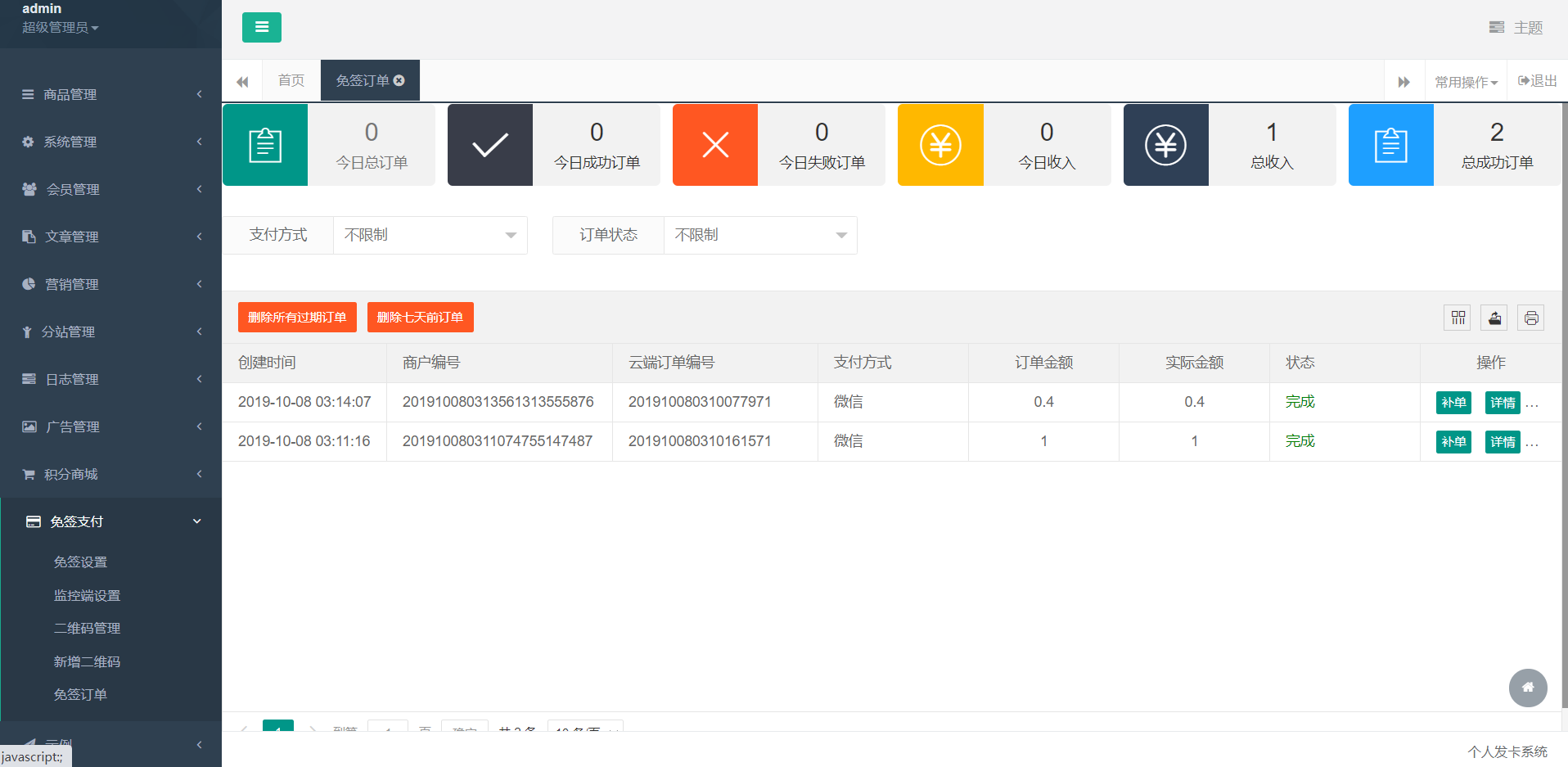Open the 二维码管理 sidebar item
This screenshot has width=1568, height=767.
tap(87, 628)
